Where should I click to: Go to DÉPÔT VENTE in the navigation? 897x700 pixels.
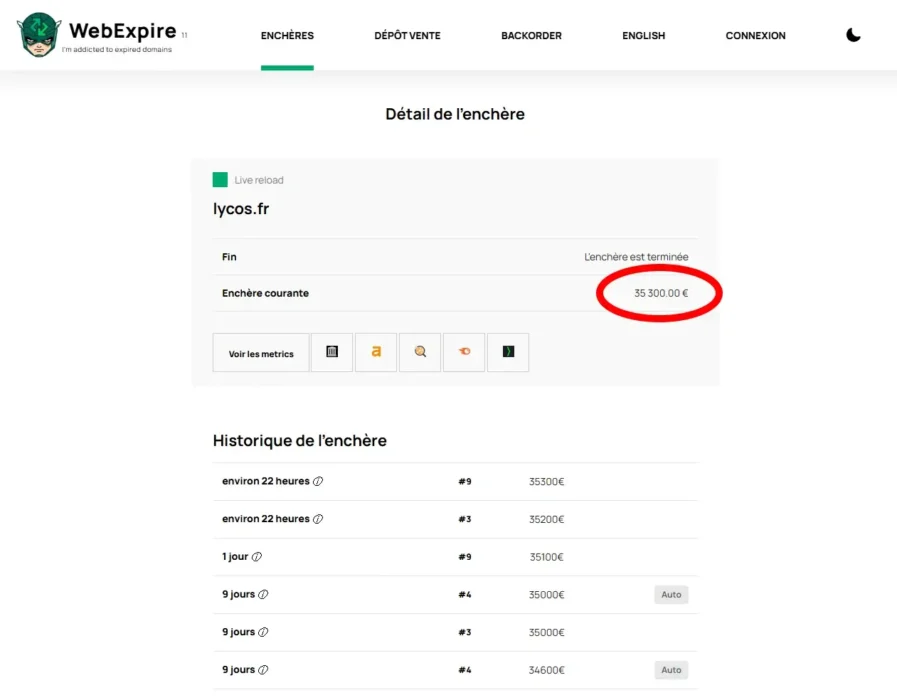tap(407, 35)
